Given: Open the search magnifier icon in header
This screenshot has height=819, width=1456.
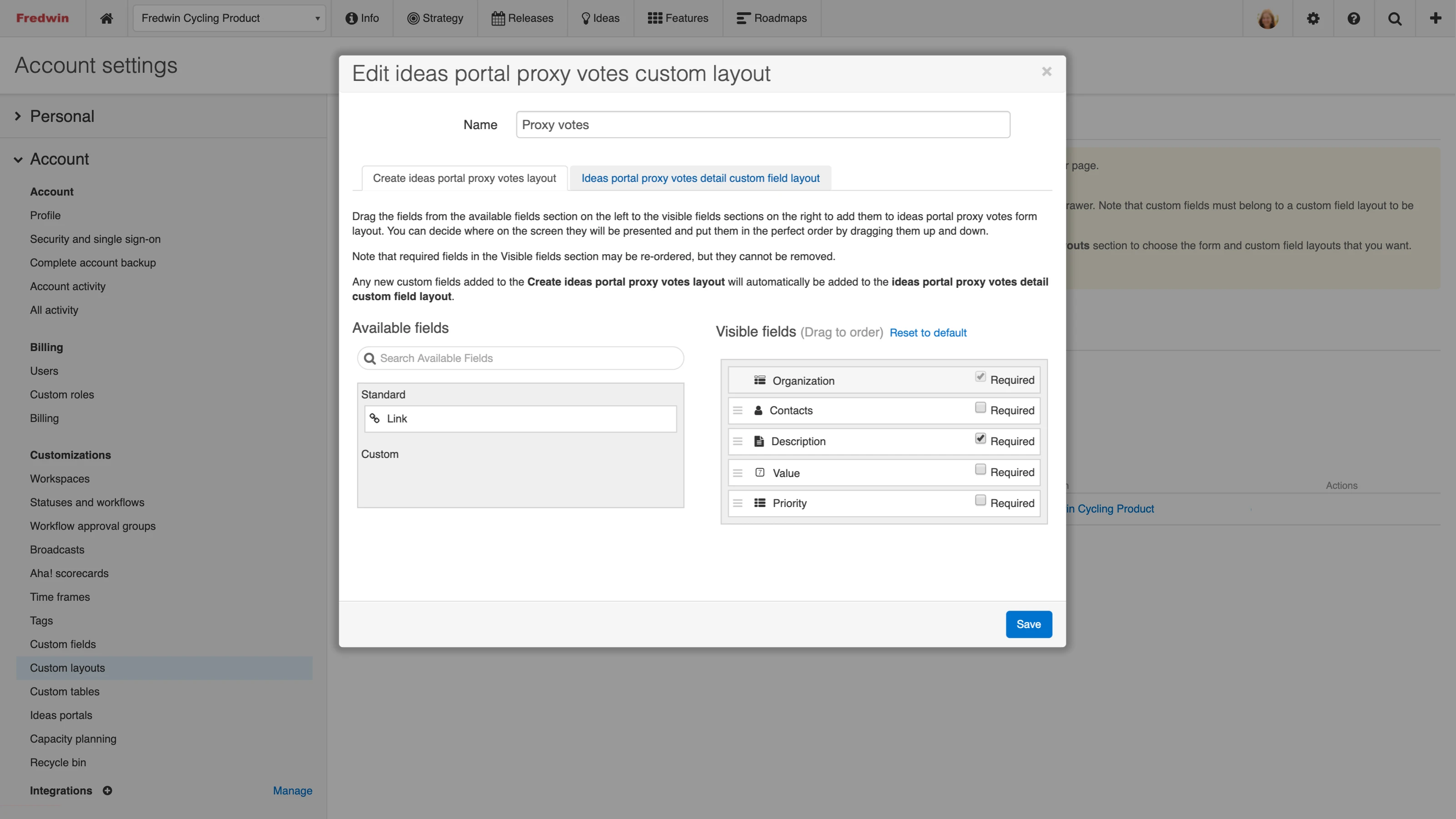Looking at the screenshot, I should (1395, 18).
